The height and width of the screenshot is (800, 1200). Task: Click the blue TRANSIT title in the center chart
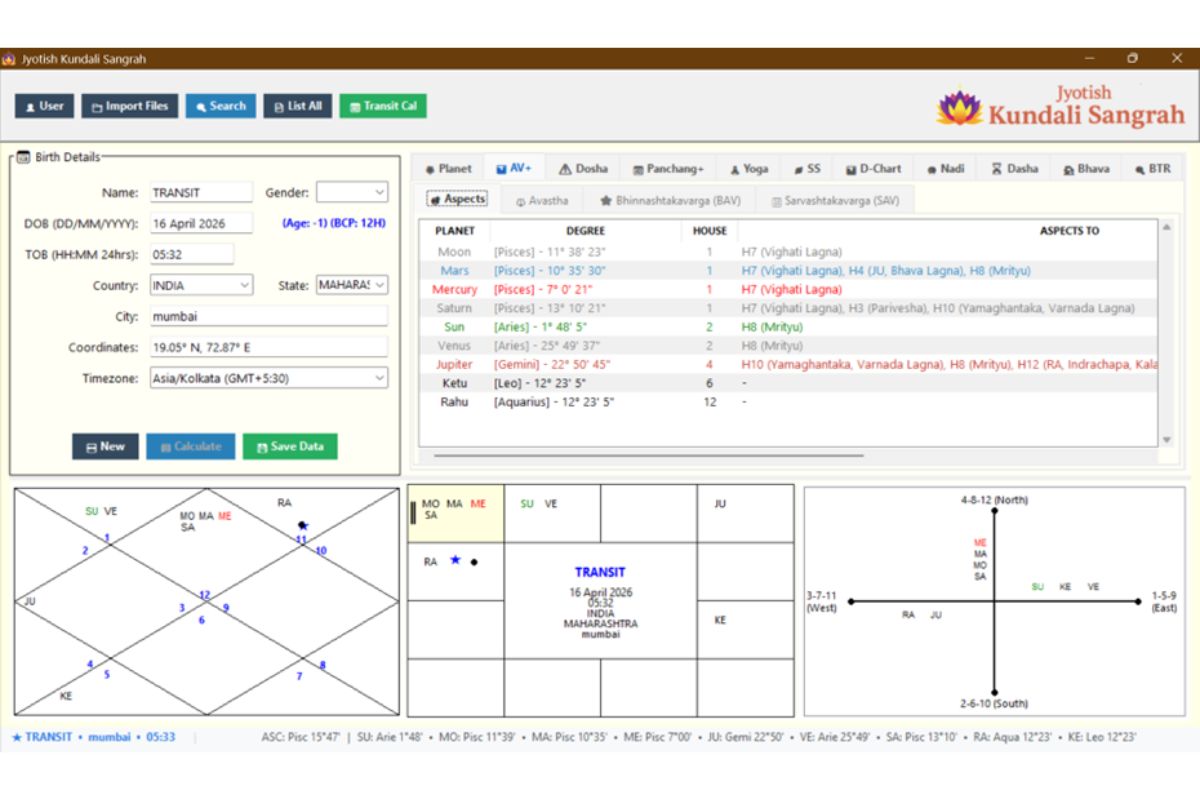coord(600,573)
